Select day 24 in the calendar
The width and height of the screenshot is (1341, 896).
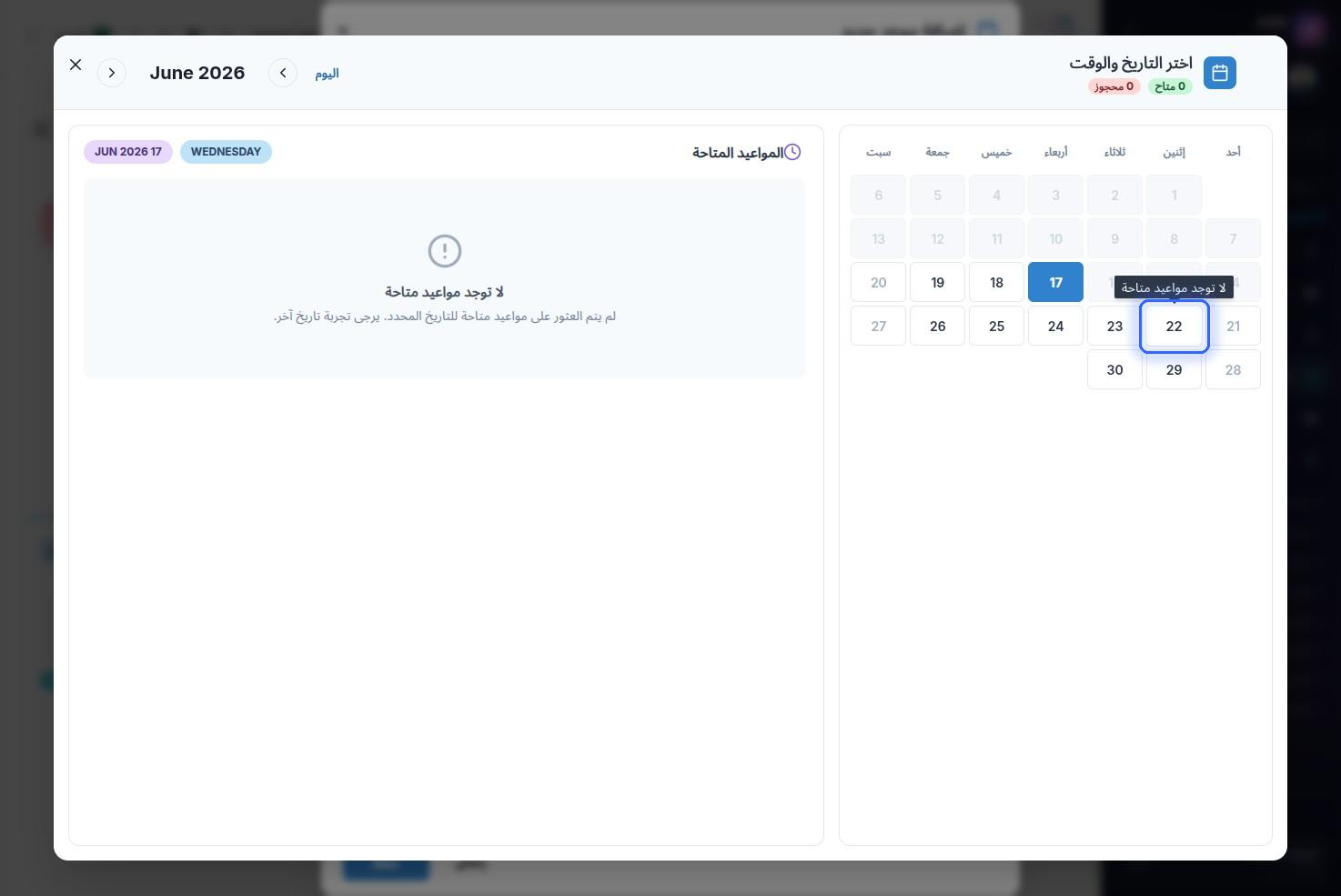[1055, 326]
